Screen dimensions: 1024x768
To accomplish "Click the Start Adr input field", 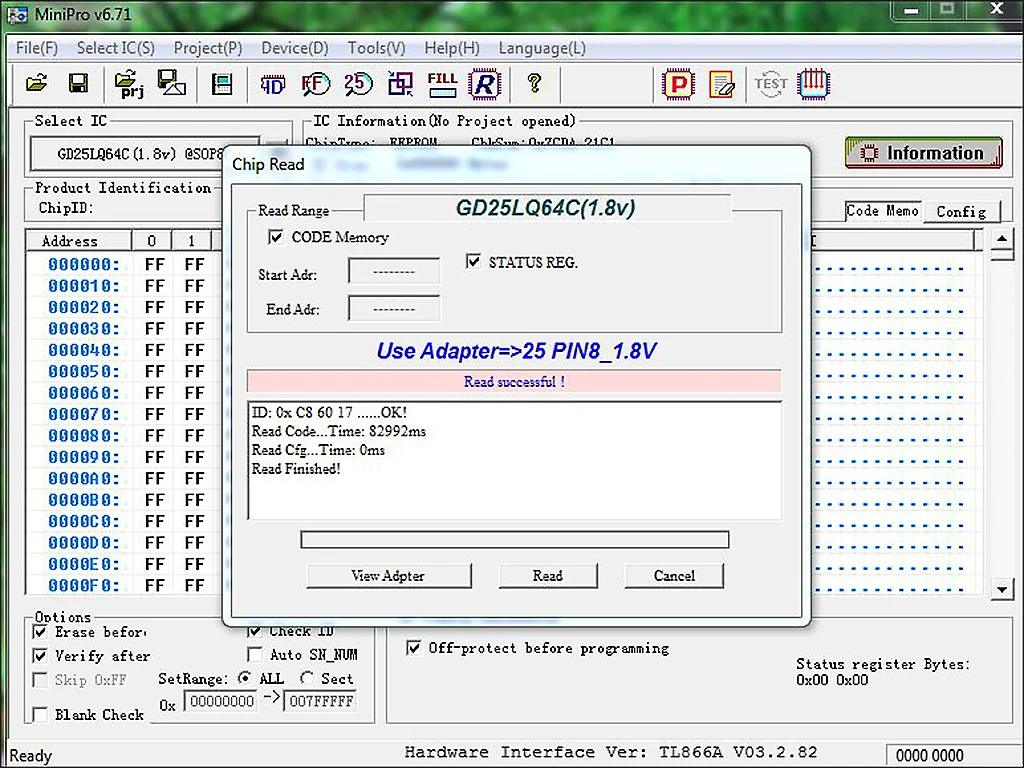I will click(x=394, y=271).
